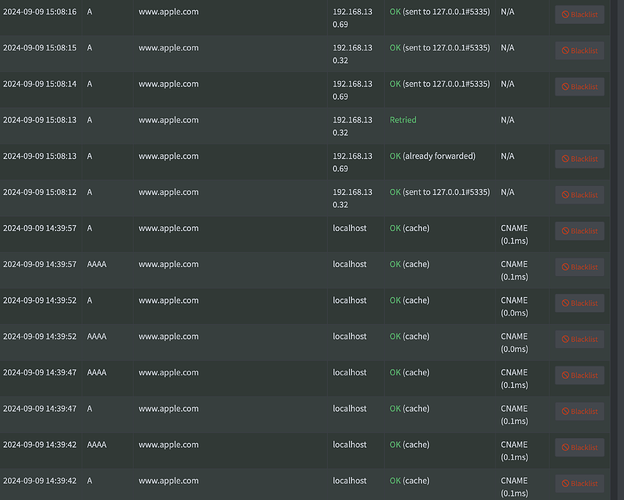Click the client IP in the 15:08:16 row

pyautogui.click(x=352, y=18)
